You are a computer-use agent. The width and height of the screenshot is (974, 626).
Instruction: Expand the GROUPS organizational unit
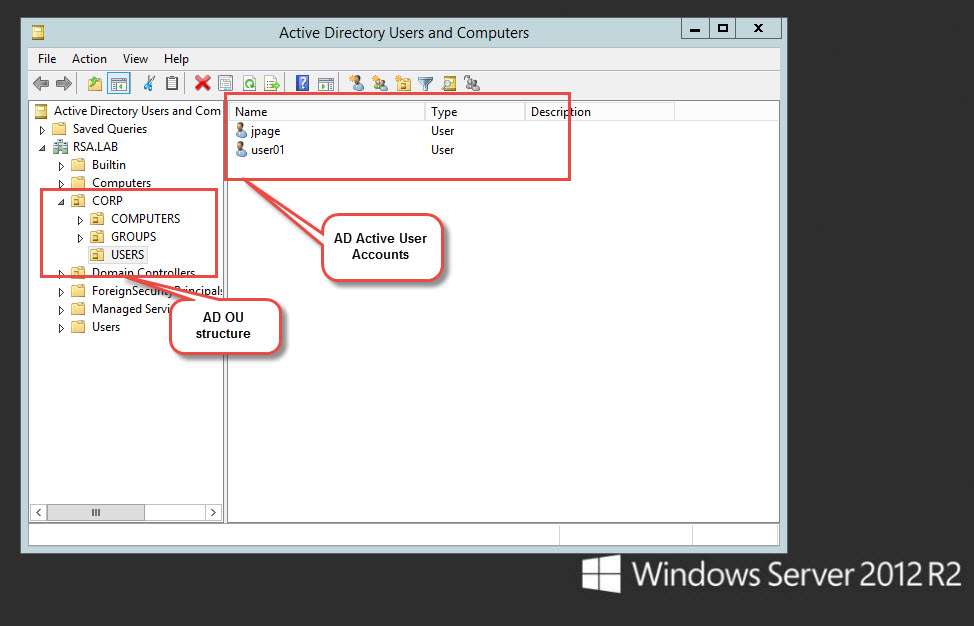(81, 238)
